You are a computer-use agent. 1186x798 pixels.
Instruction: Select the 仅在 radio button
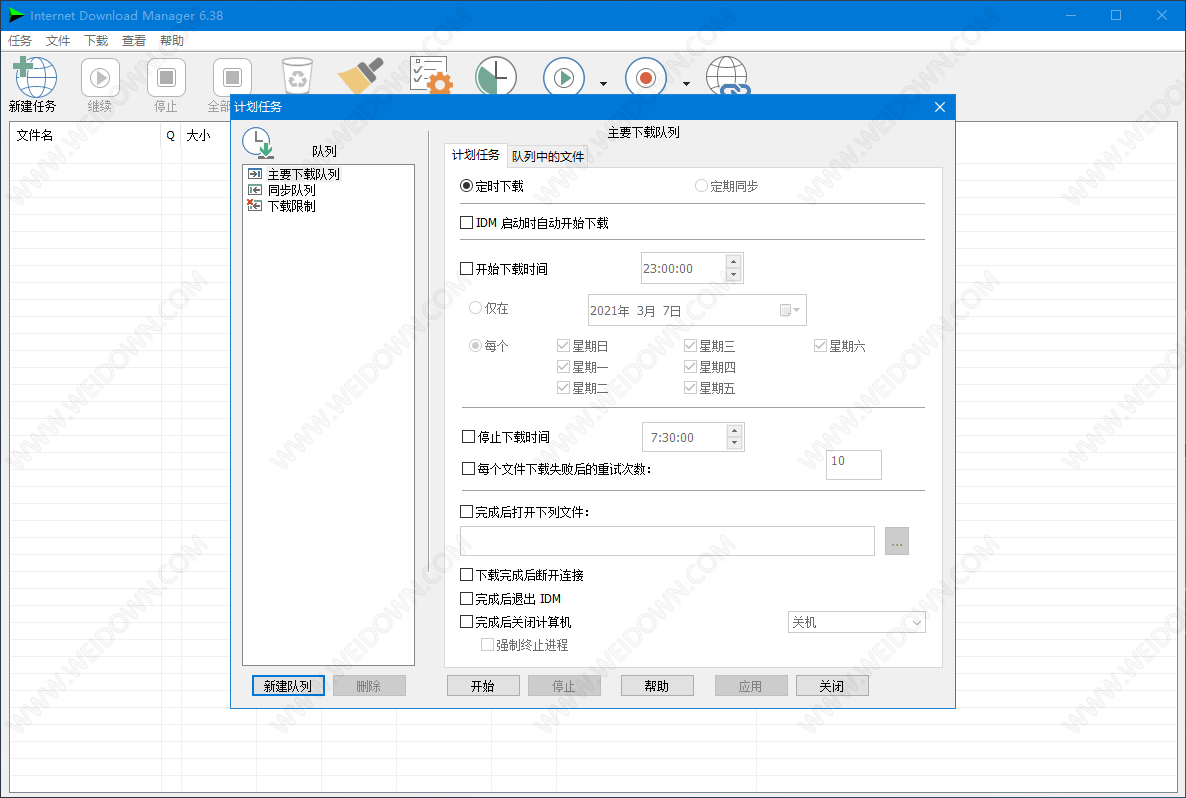pyautogui.click(x=475, y=308)
